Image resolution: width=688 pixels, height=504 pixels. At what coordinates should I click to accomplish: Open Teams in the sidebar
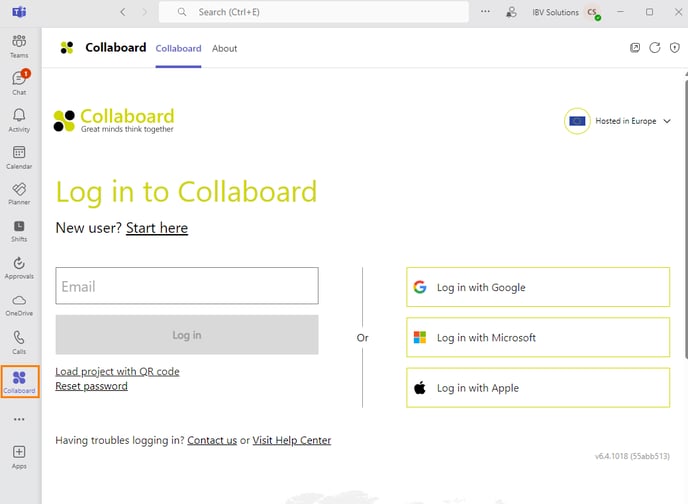click(x=19, y=46)
